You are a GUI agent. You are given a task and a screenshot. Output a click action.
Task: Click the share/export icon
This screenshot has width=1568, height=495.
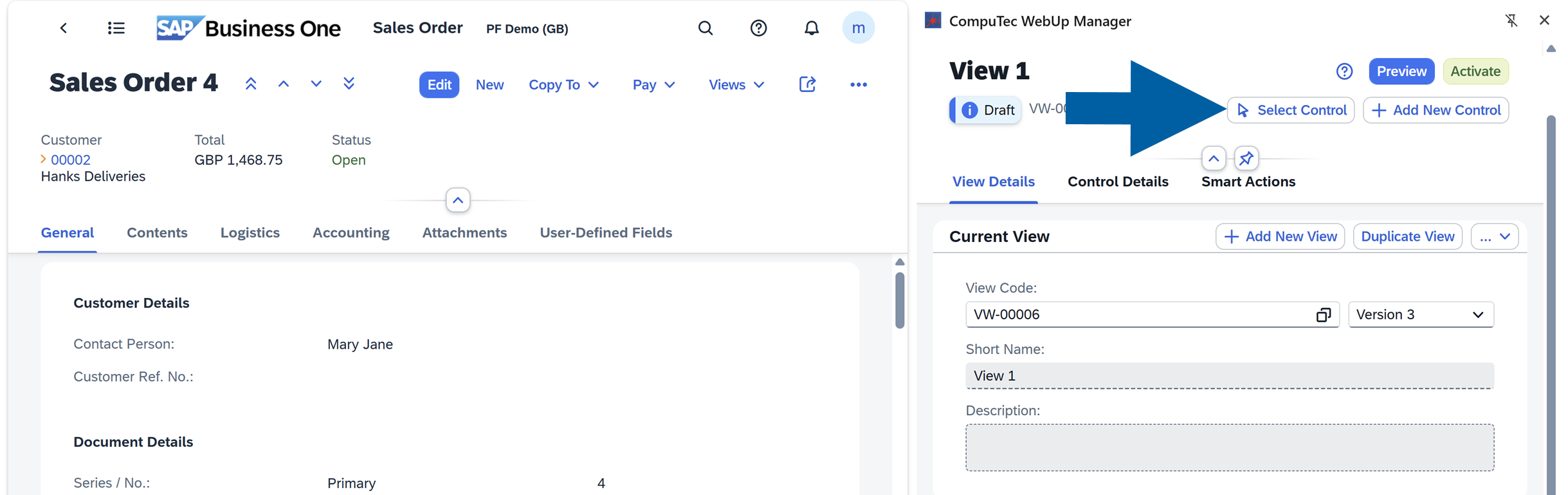(808, 84)
